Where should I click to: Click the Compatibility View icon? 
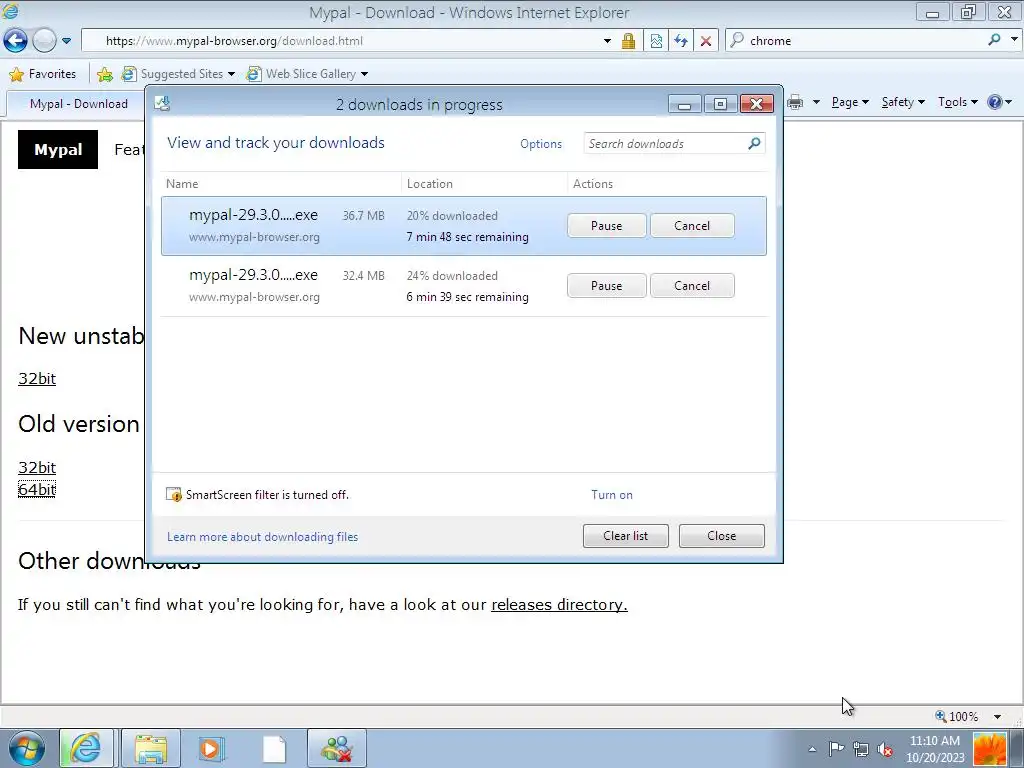pyautogui.click(x=656, y=40)
